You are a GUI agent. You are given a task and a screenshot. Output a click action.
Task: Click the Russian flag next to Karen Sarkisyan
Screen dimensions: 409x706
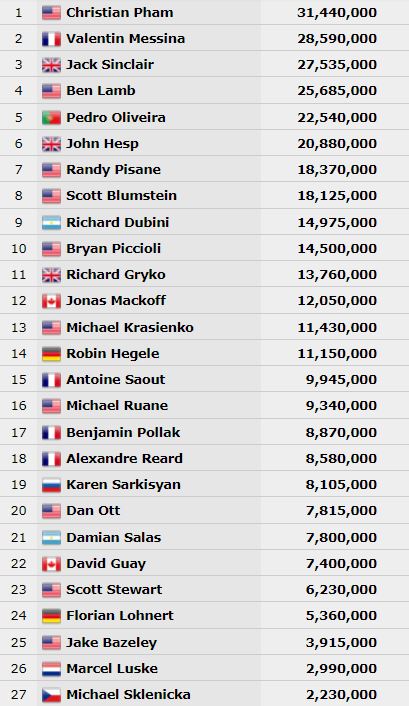pyautogui.click(x=51, y=484)
